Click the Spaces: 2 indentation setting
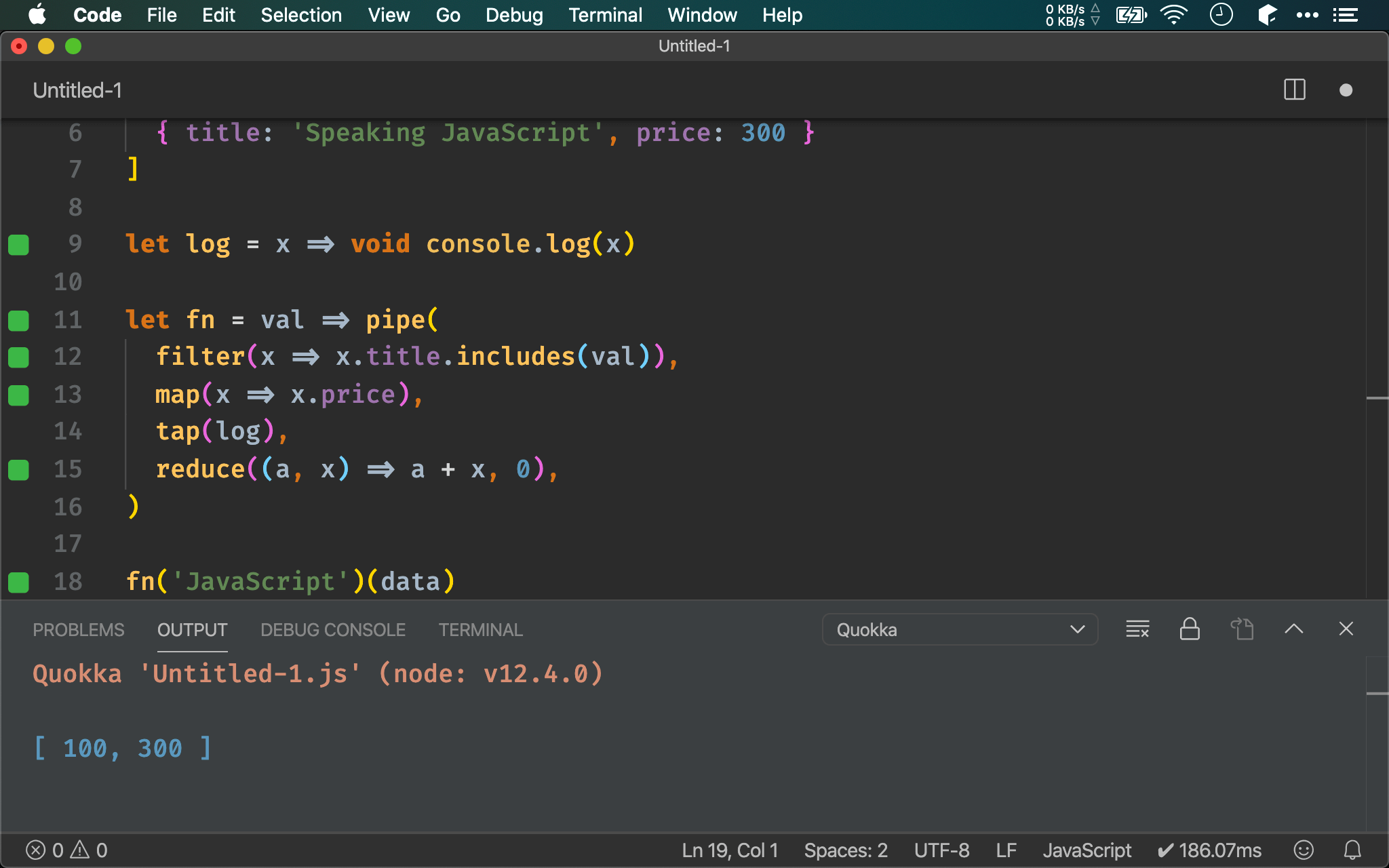The height and width of the screenshot is (868, 1389). pyautogui.click(x=845, y=850)
